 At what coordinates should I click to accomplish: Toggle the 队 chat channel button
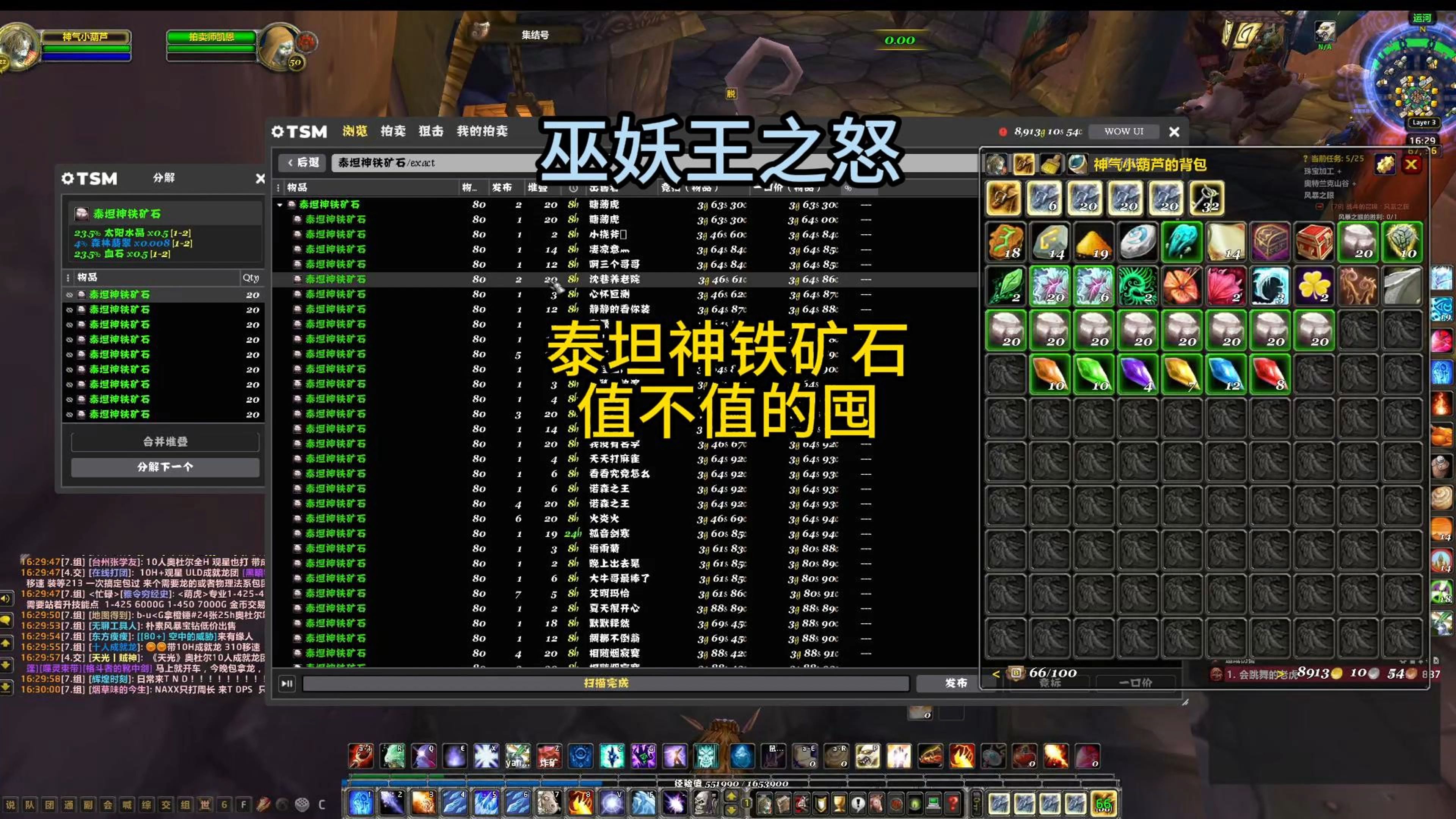coord(30,804)
